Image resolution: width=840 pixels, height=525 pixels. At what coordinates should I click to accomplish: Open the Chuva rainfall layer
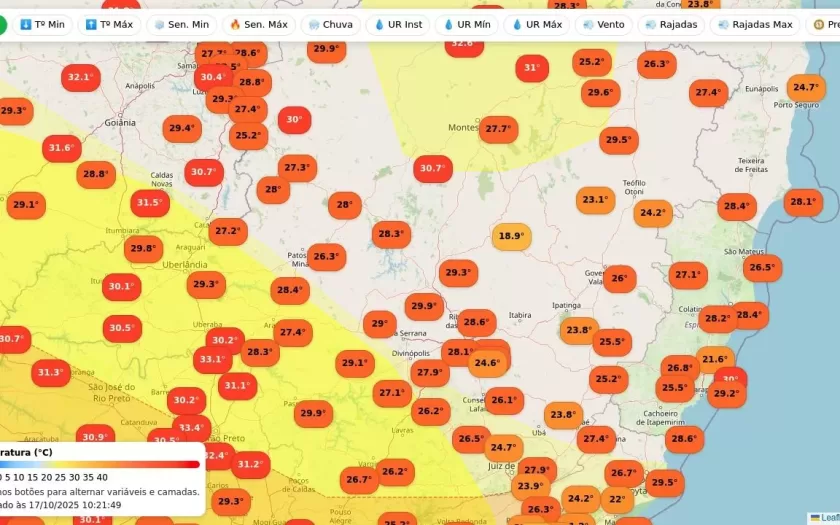(x=330, y=24)
